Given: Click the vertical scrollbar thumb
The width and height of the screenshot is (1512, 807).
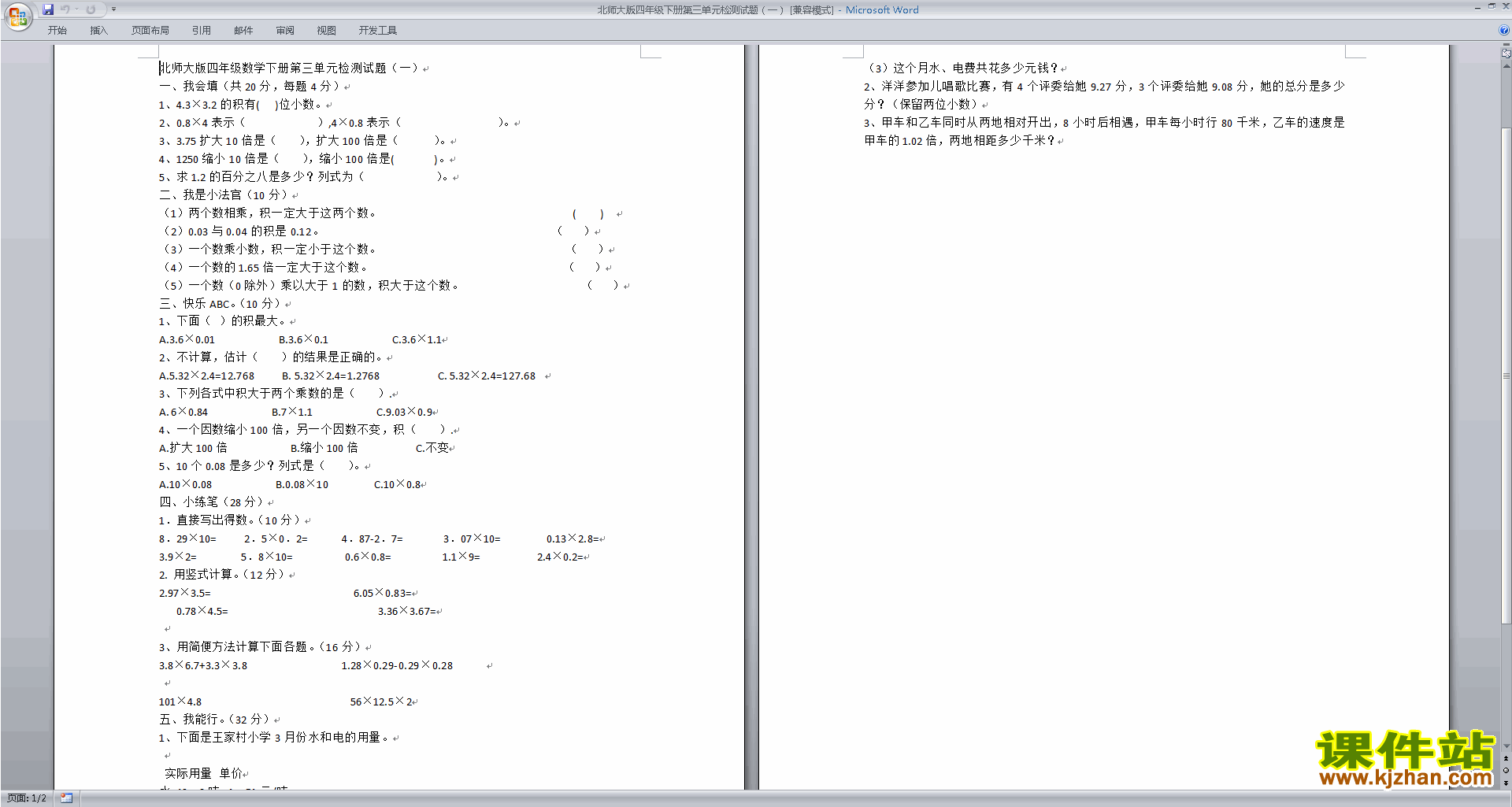Looking at the screenshot, I should (x=1506, y=376).
